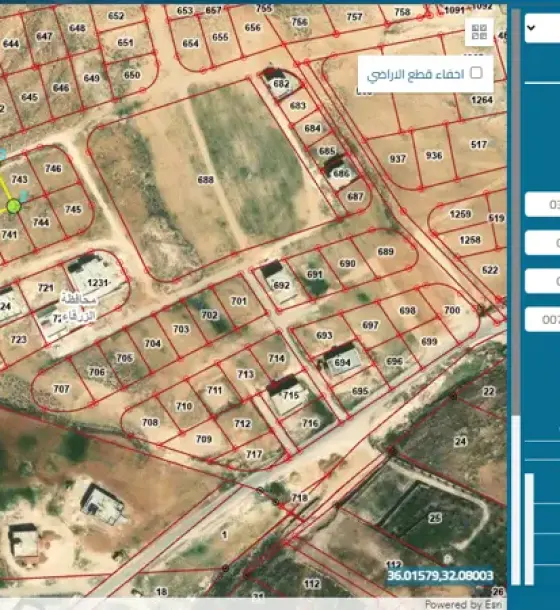Select parcel 1259 on the right side
This screenshot has height=610, width=560.
coord(460,214)
